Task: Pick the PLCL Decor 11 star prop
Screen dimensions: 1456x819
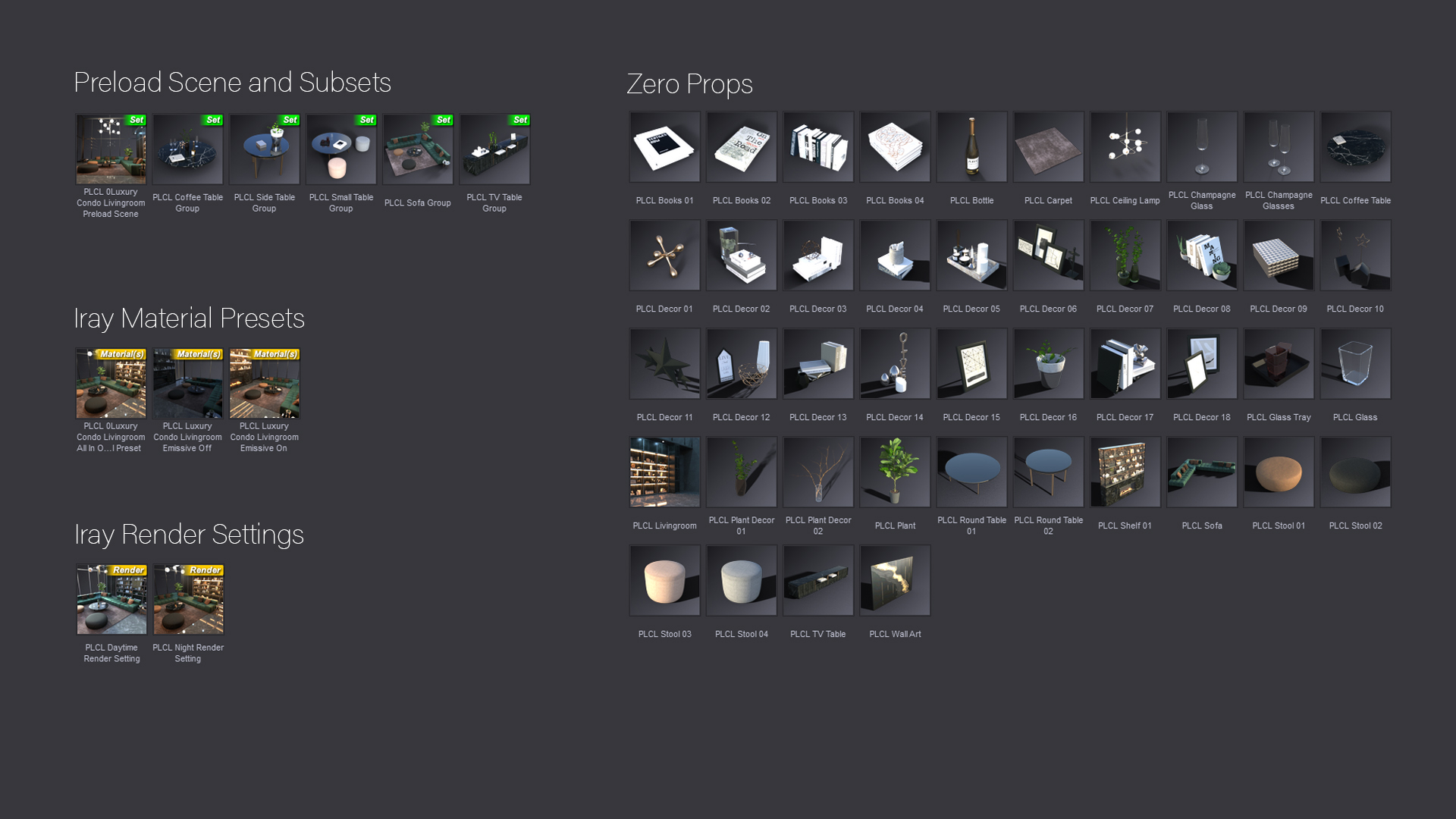Action: pyautogui.click(x=664, y=364)
